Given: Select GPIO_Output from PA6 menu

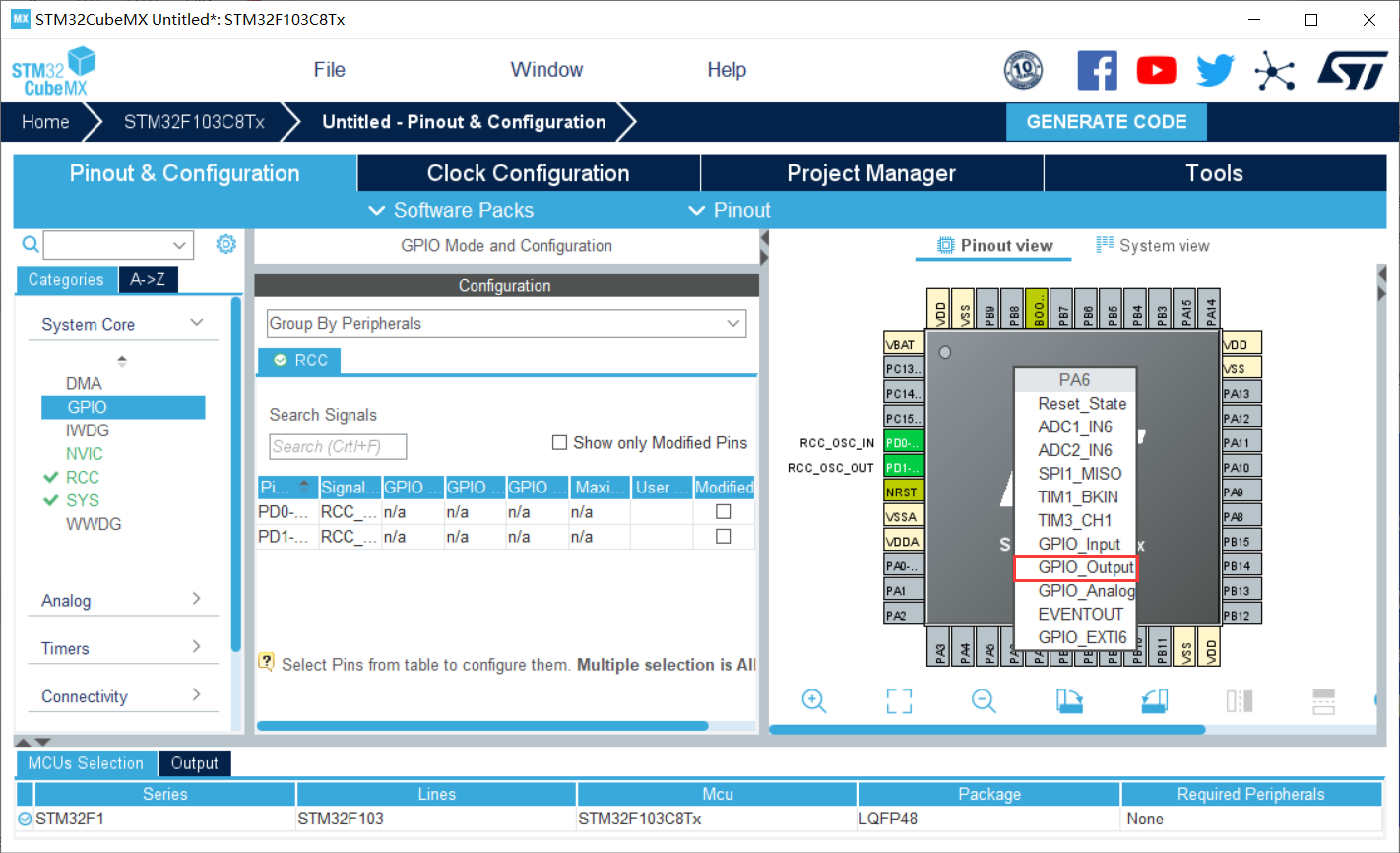Looking at the screenshot, I should point(1076,568).
